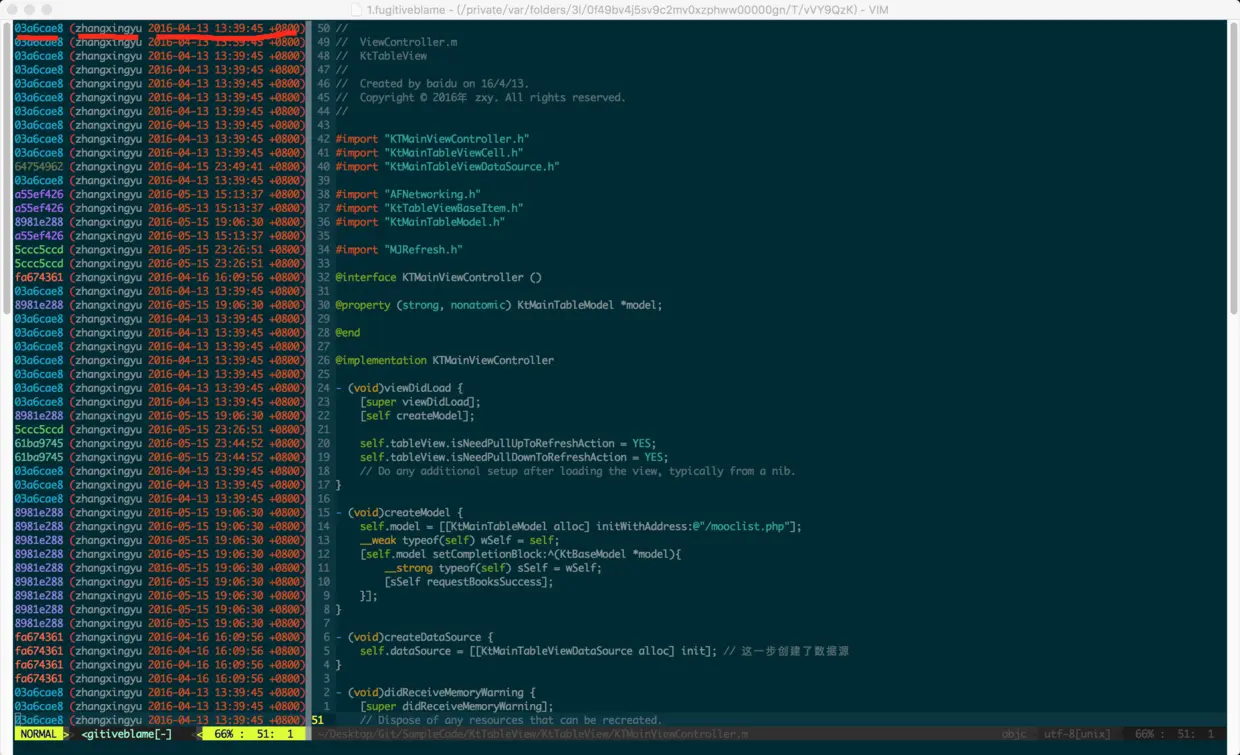The height and width of the screenshot is (755, 1240).
Task: Click the #import "AFNetworking.h" line
Action: click(x=408, y=194)
